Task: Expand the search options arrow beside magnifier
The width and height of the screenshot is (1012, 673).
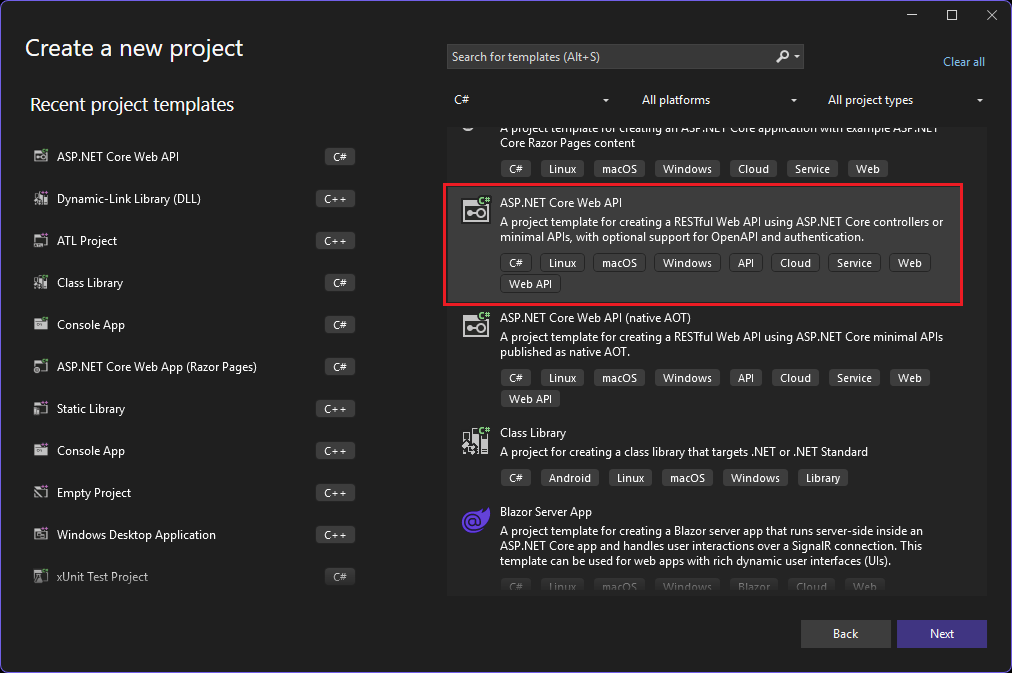Action: tap(797, 57)
